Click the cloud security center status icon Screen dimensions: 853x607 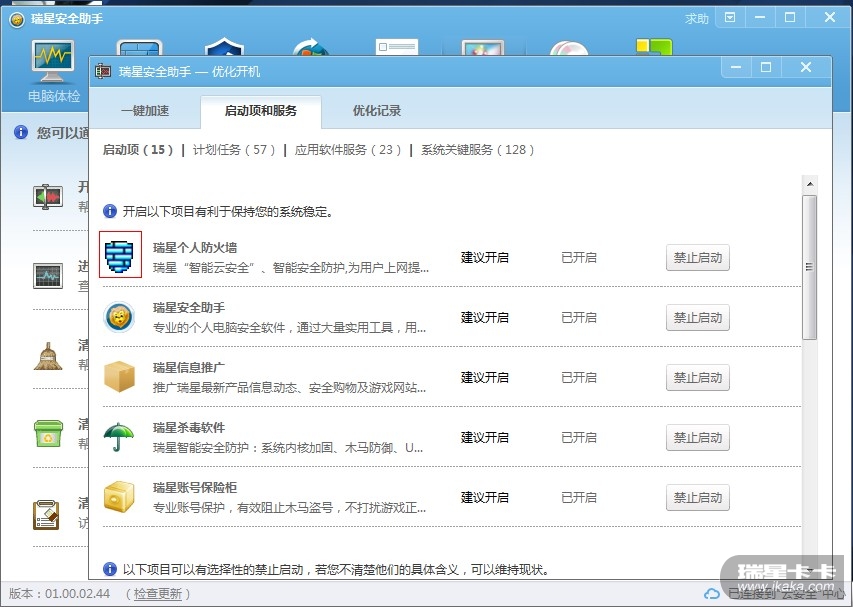point(712,594)
